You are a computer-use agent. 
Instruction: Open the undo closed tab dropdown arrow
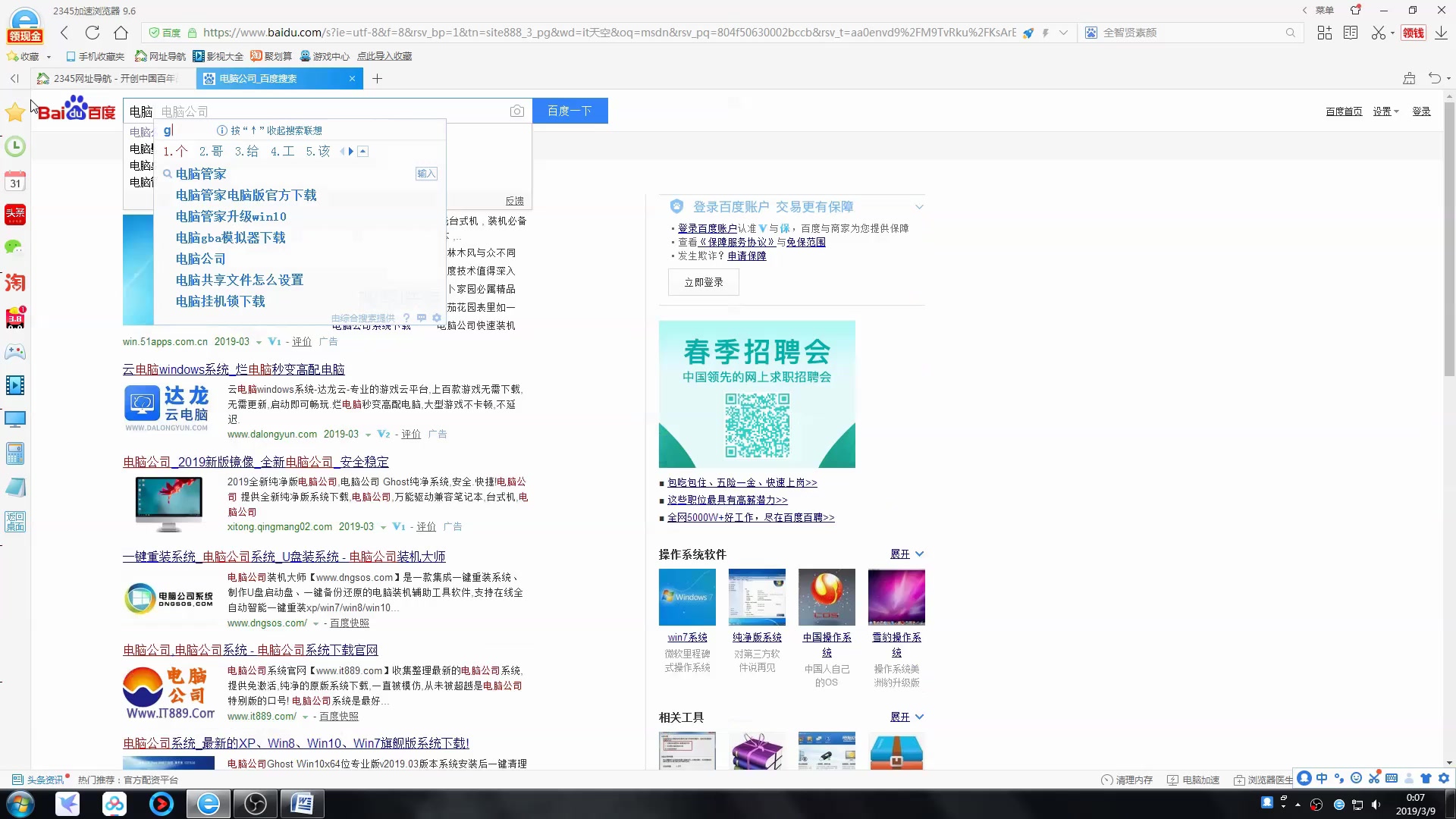(1448, 79)
